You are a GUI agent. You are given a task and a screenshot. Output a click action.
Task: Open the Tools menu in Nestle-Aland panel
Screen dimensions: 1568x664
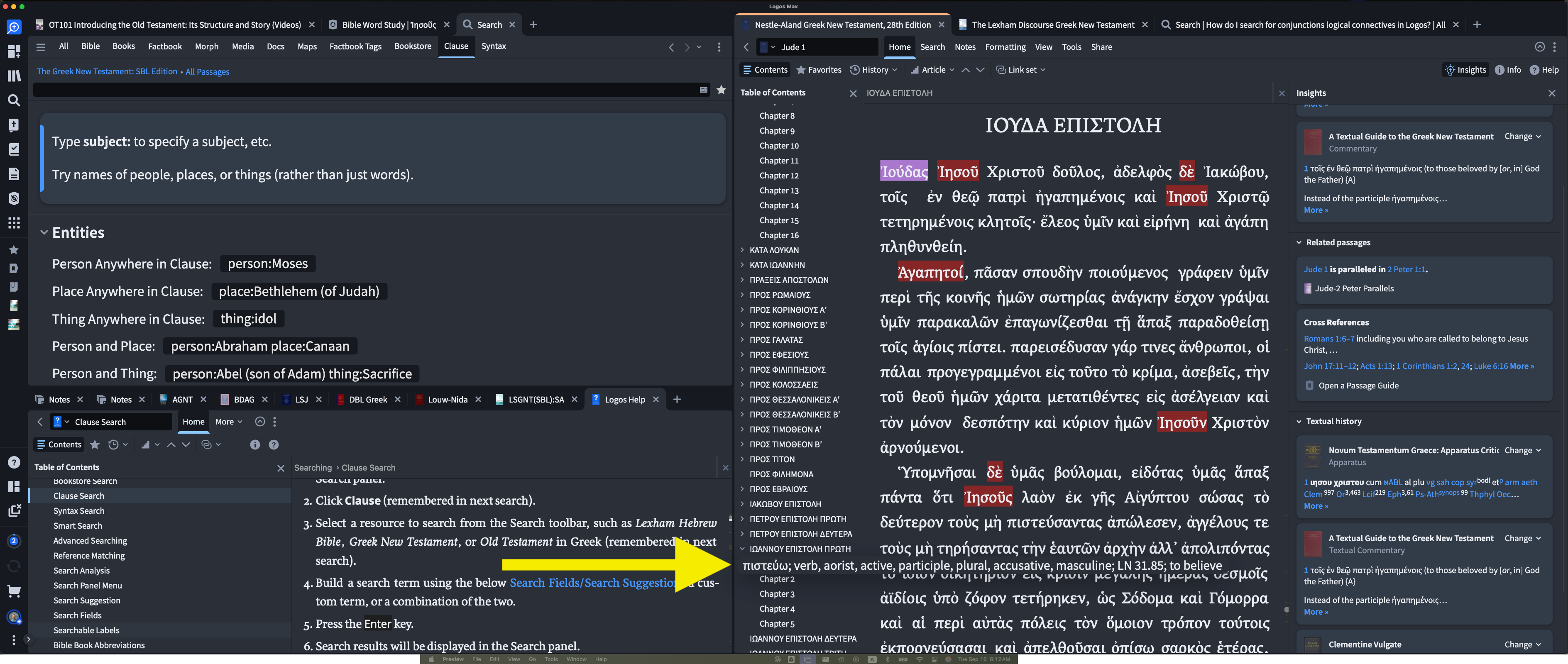click(1071, 47)
